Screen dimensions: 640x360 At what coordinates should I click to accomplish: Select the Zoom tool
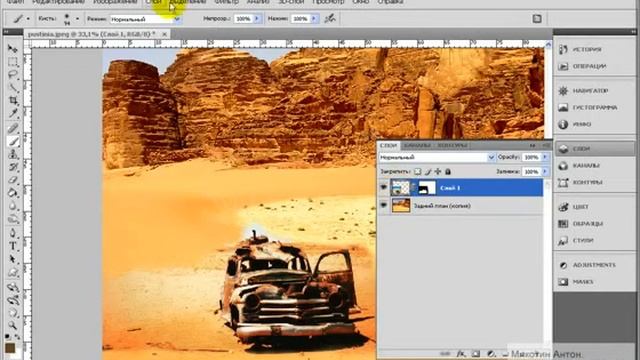click(x=13, y=325)
